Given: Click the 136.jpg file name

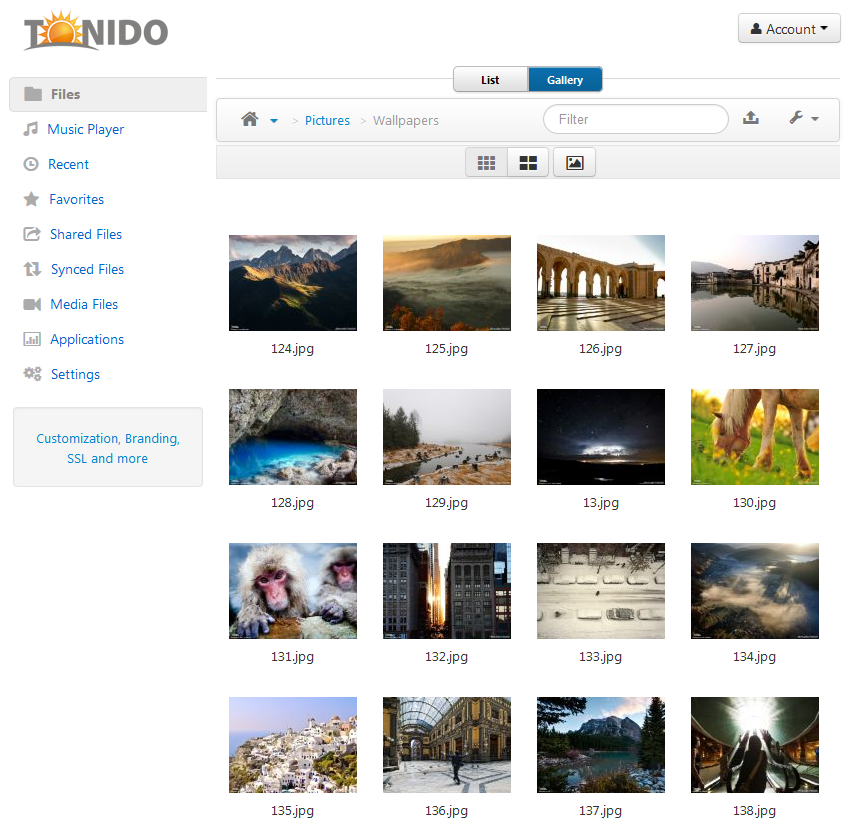Looking at the screenshot, I should (x=446, y=811).
